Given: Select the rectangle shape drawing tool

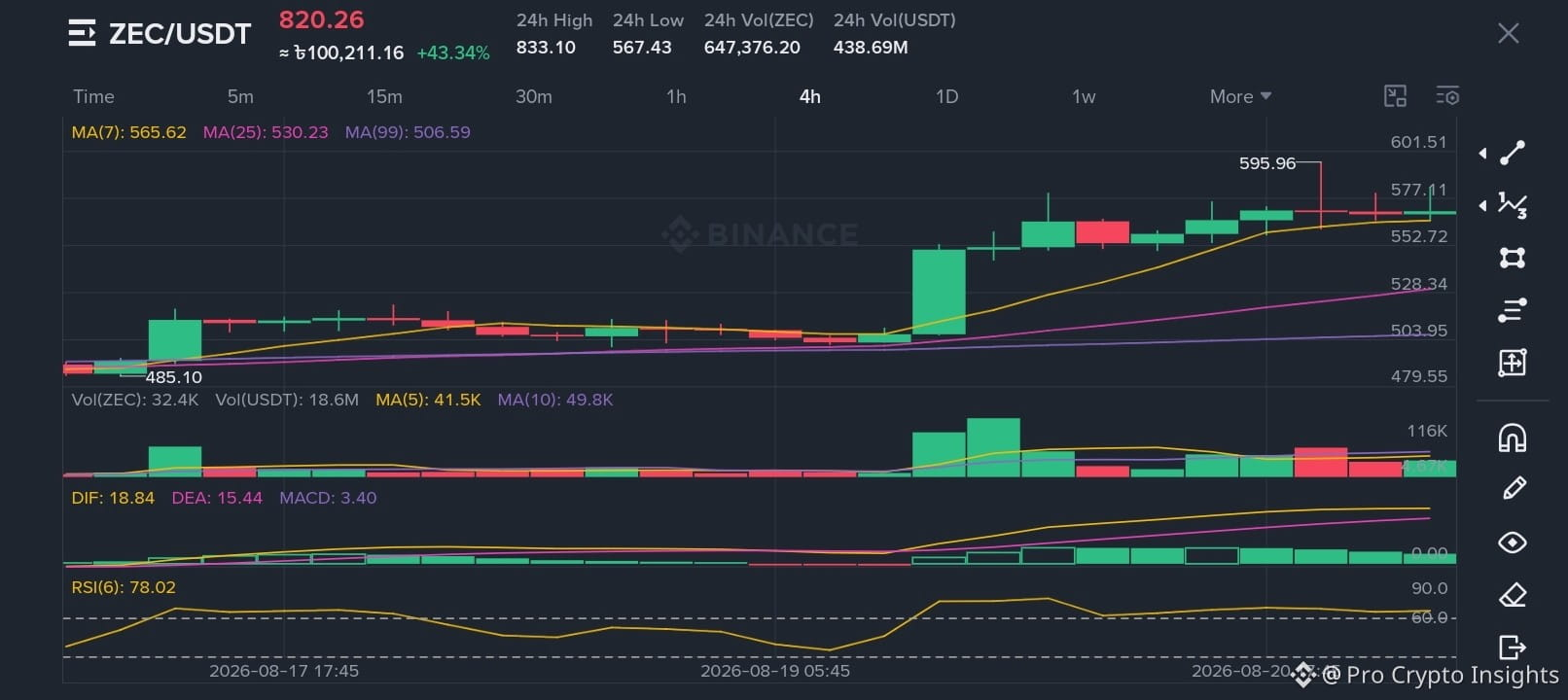Looking at the screenshot, I should [x=1513, y=258].
